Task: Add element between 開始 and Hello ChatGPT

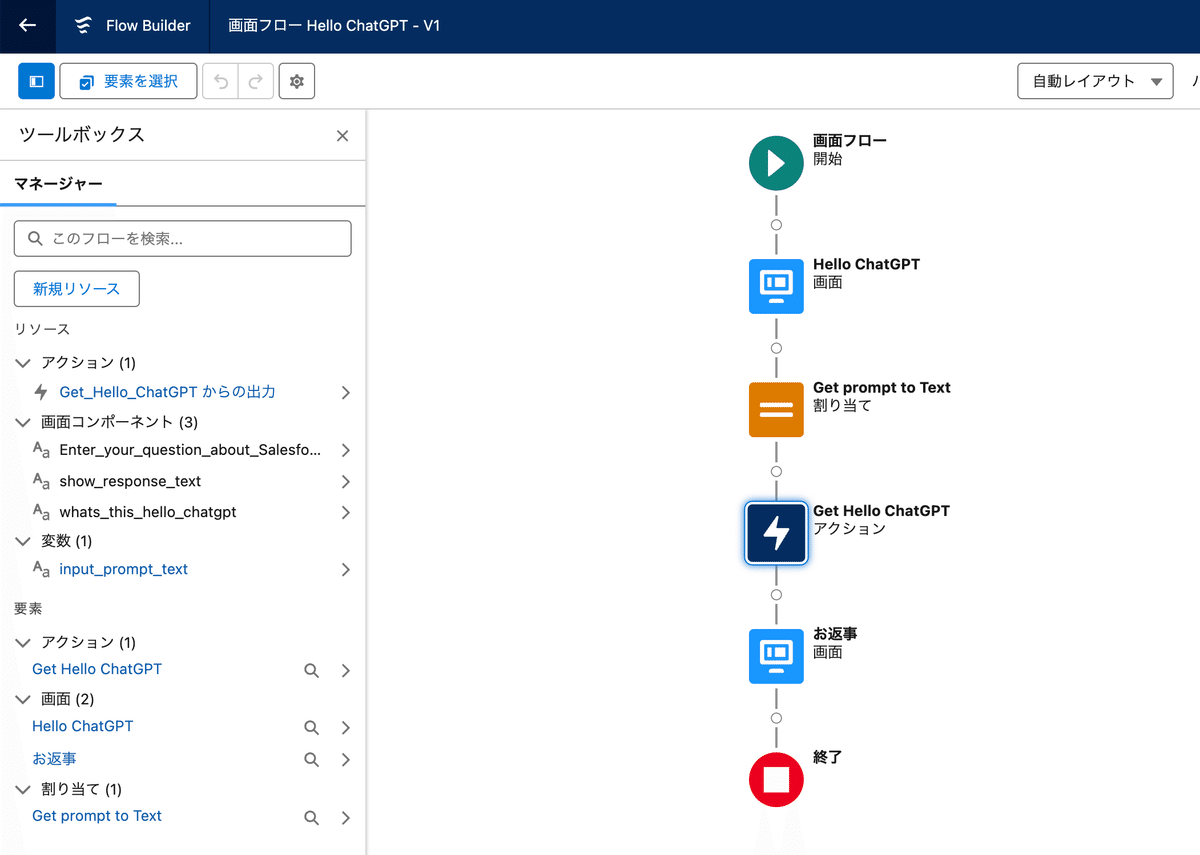Action: [x=776, y=224]
